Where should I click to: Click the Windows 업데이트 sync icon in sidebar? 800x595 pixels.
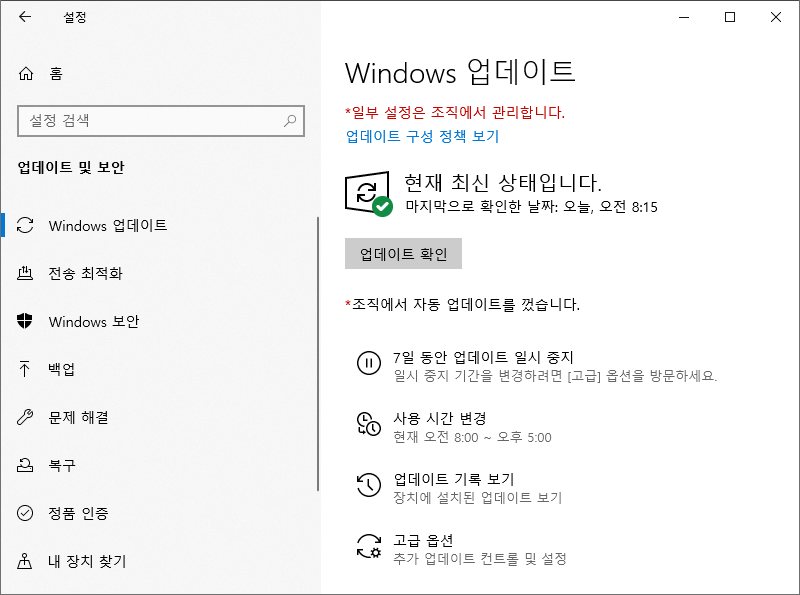[x=25, y=225]
